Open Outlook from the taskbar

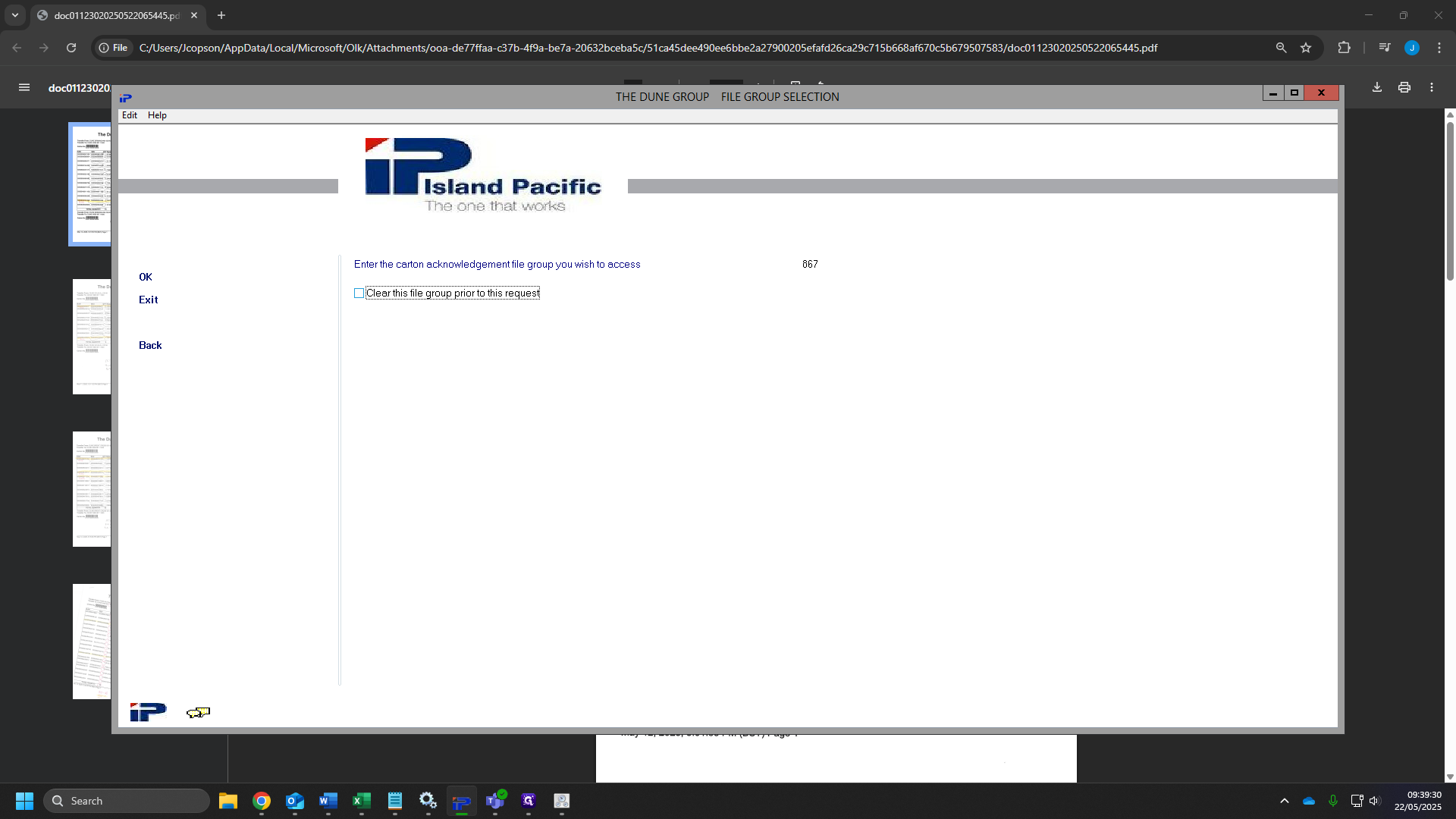tap(295, 801)
